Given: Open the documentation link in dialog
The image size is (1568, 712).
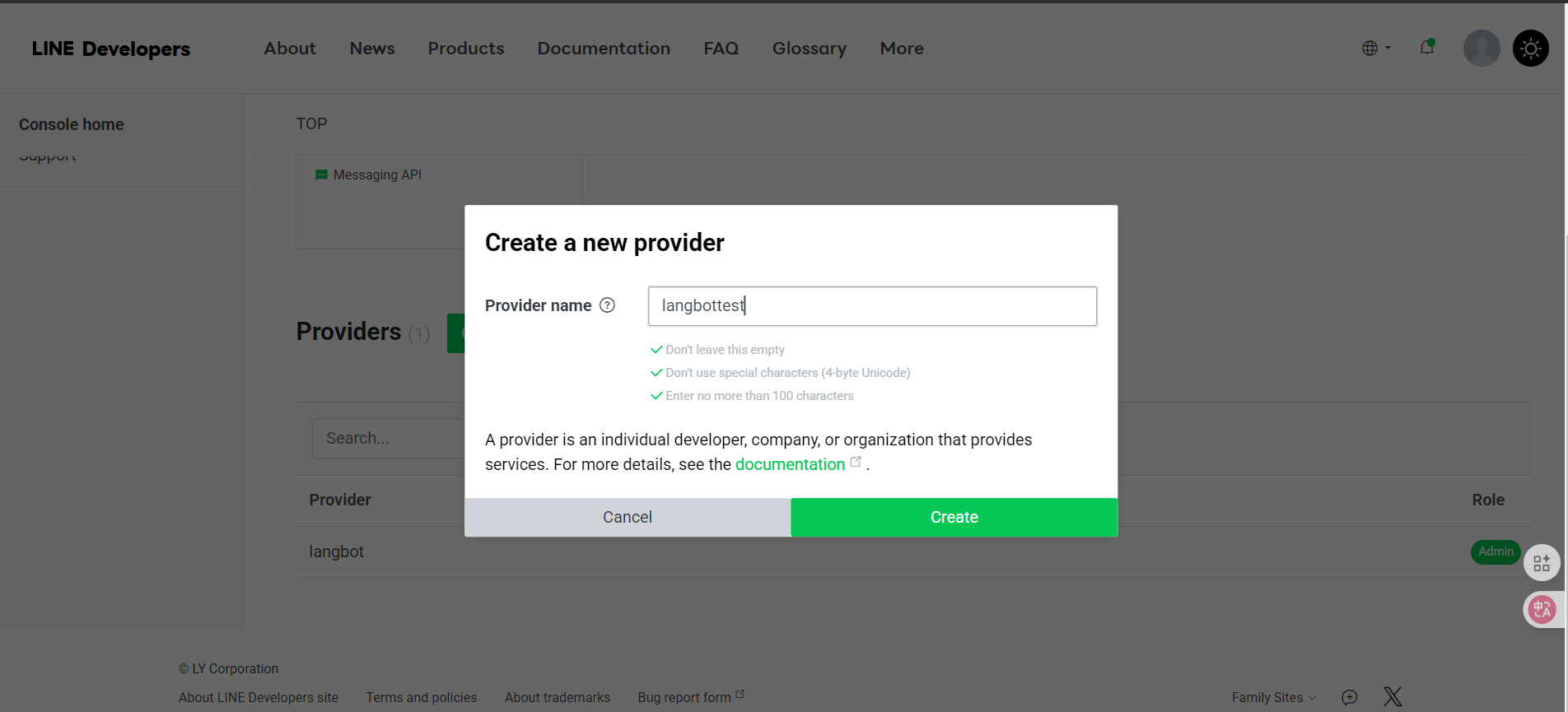Looking at the screenshot, I should [790, 464].
